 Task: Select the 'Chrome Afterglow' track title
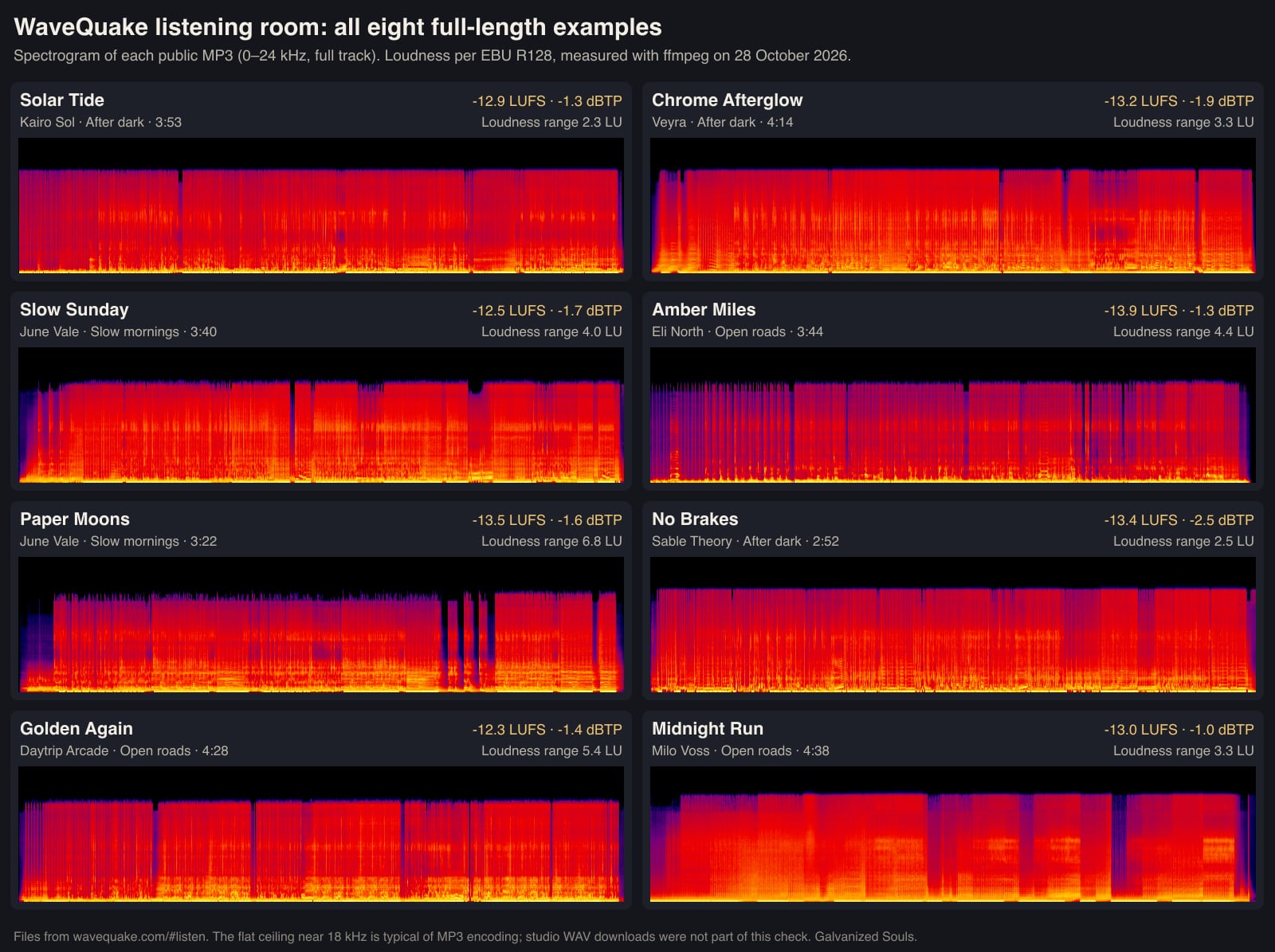[728, 100]
